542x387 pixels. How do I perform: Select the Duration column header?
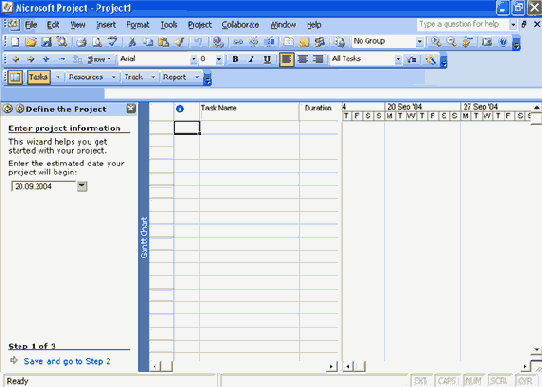point(319,111)
